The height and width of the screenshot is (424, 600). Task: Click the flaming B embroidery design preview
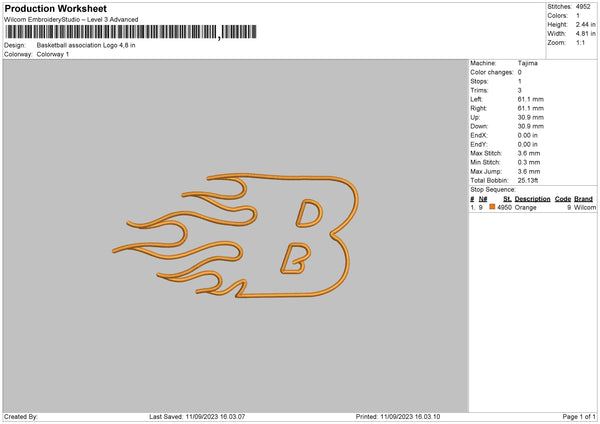click(x=235, y=236)
